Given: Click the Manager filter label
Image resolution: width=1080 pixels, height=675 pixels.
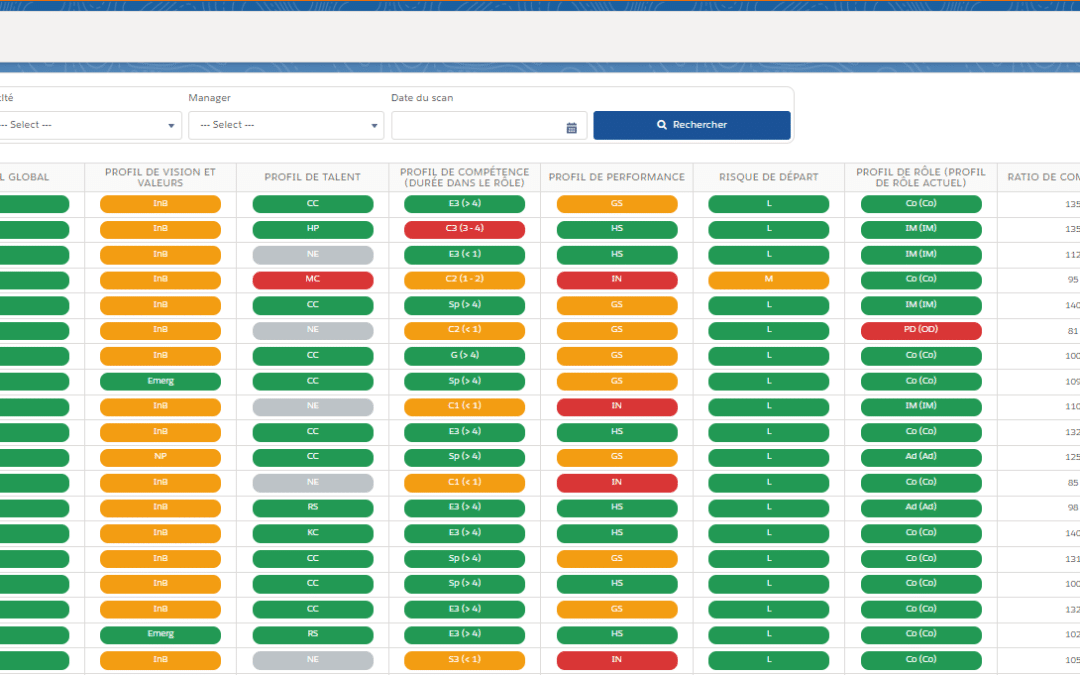Looking at the screenshot, I should [209, 98].
